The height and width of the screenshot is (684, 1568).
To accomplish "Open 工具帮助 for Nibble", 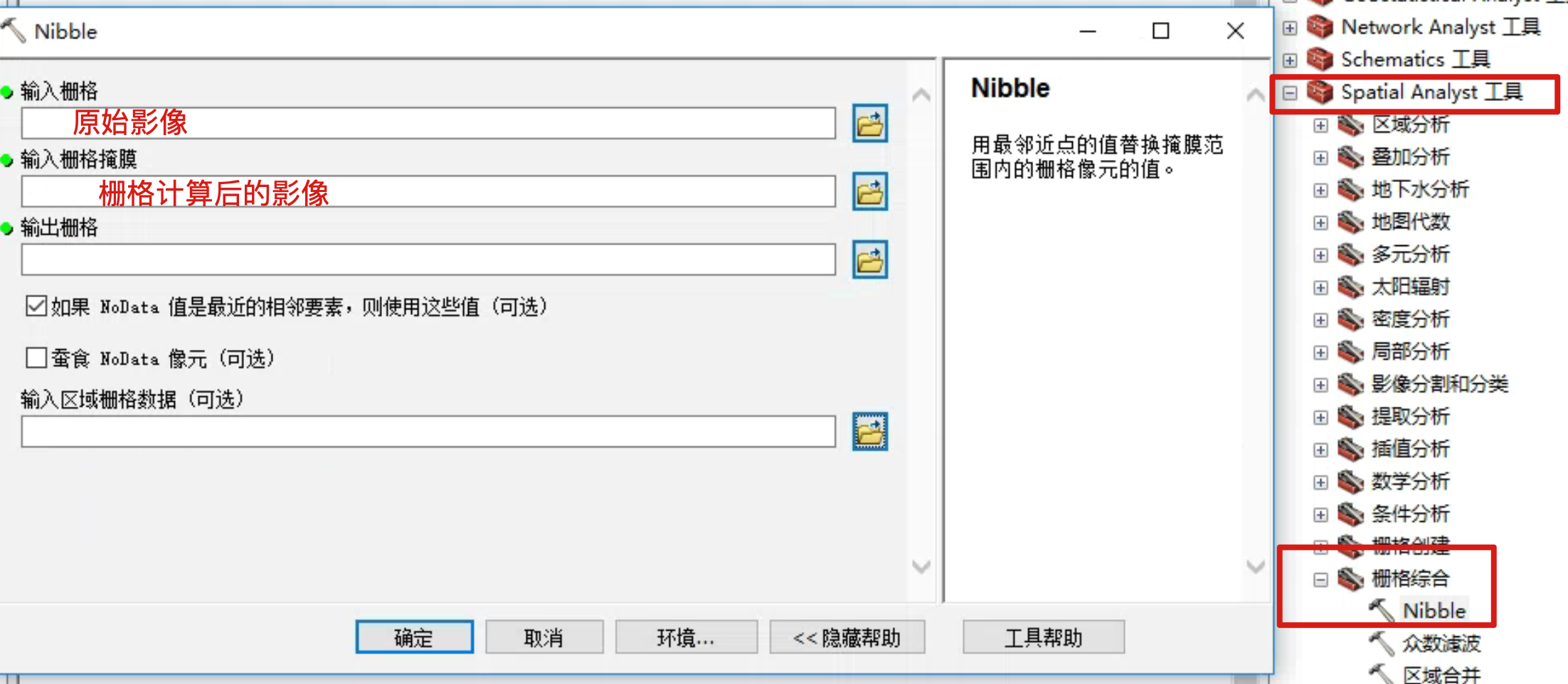I will [x=1044, y=637].
